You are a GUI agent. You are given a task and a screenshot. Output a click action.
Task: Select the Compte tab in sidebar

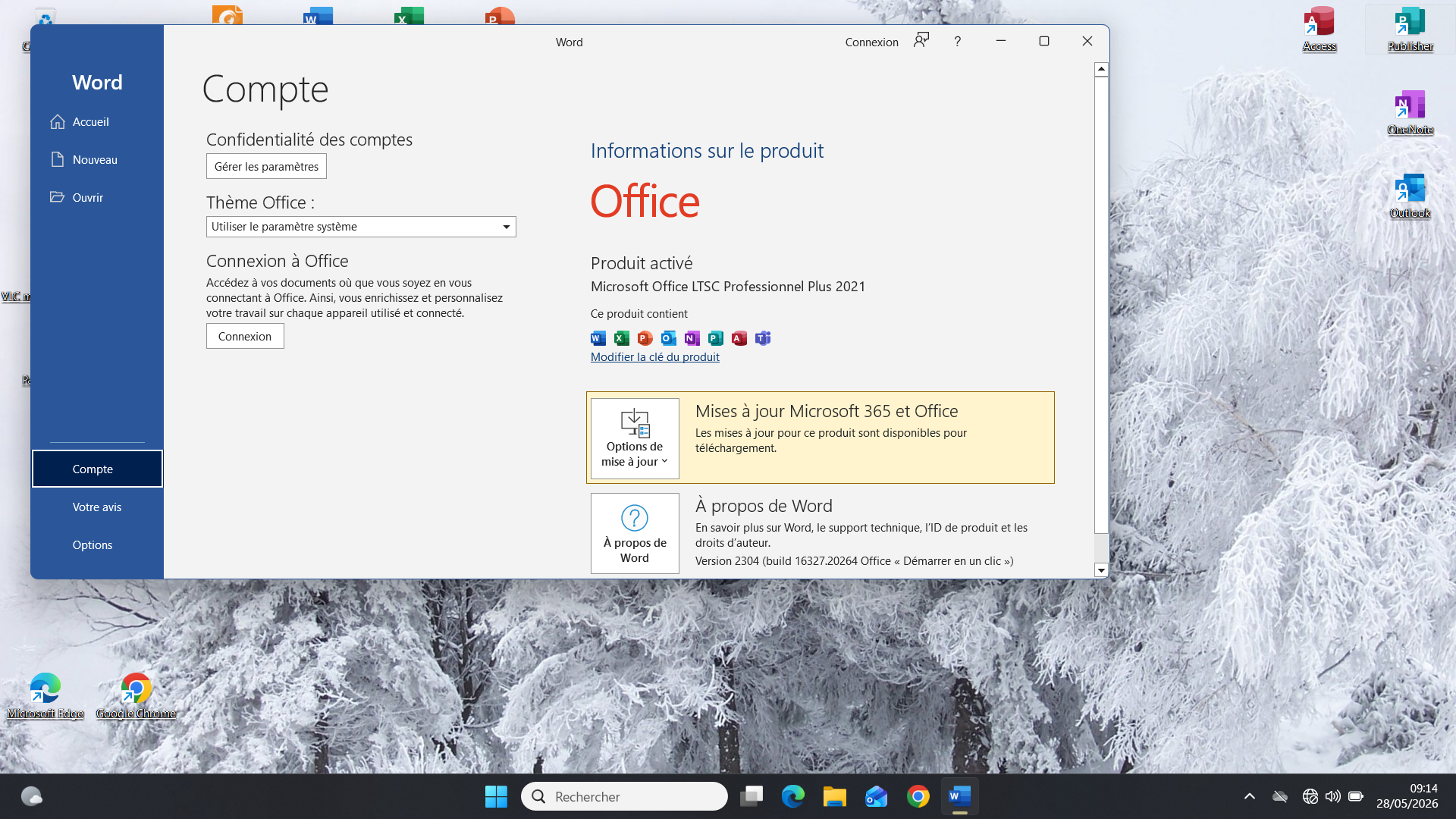[x=97, y=469]
